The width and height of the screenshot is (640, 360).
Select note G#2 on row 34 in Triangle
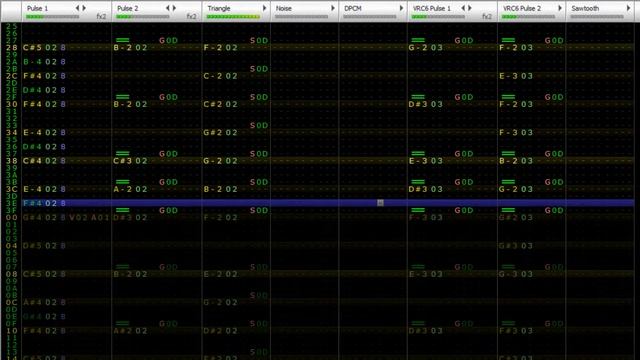213,132
